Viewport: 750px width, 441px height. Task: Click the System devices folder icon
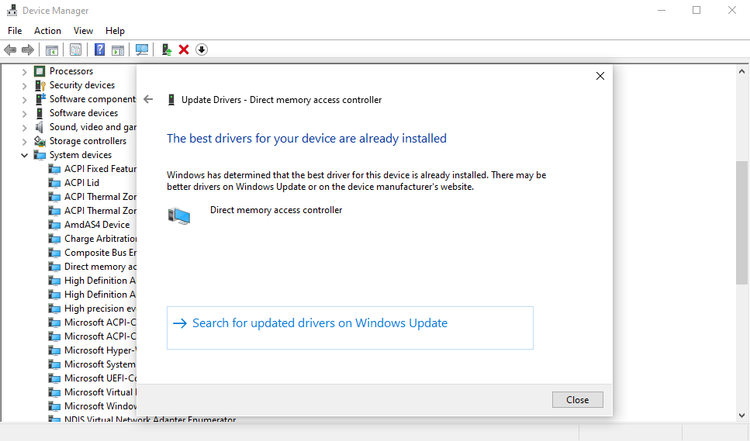pyautogui.click(x=40, y=155)
